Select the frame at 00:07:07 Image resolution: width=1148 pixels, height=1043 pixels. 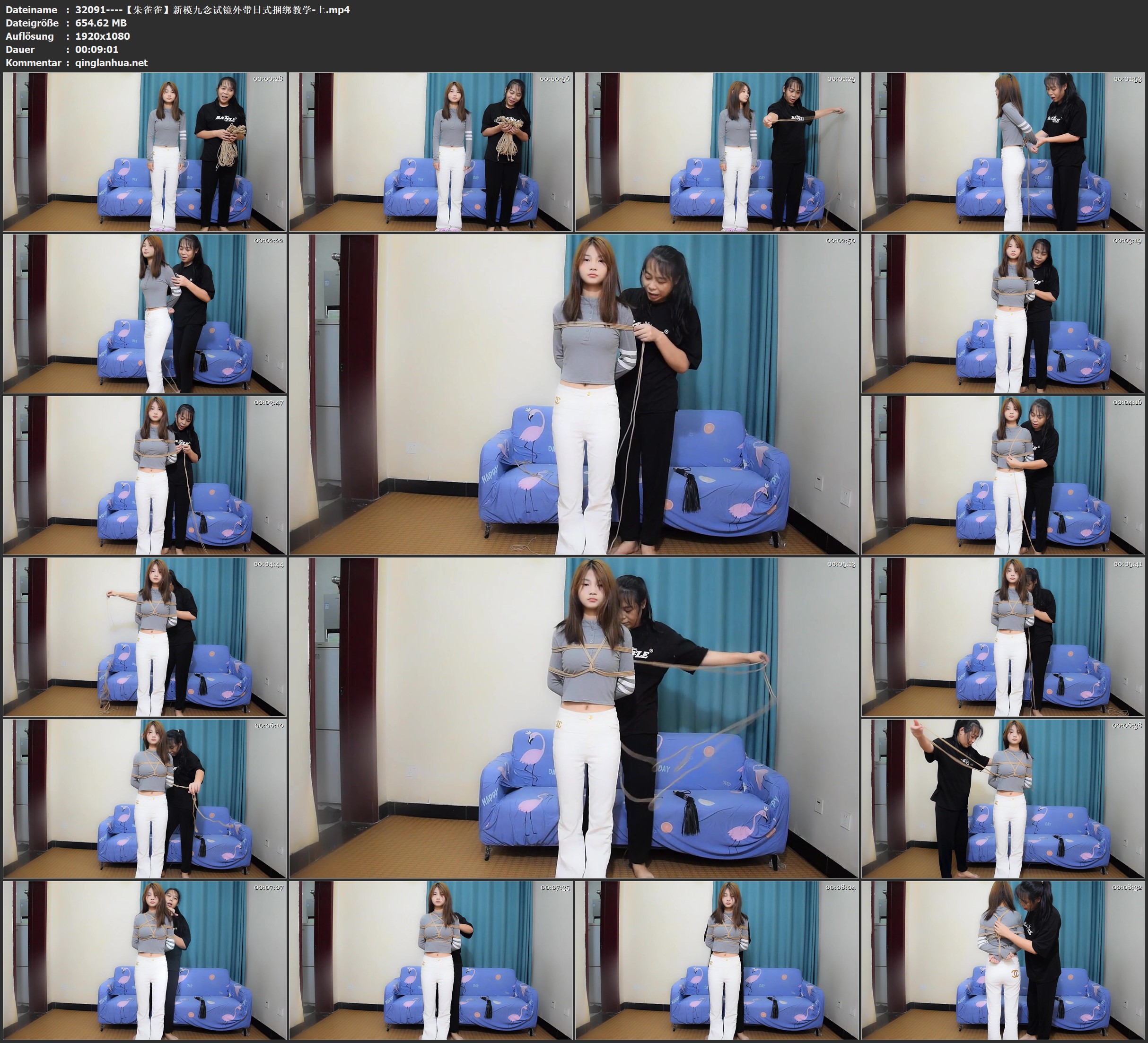[x=145, y=960]
